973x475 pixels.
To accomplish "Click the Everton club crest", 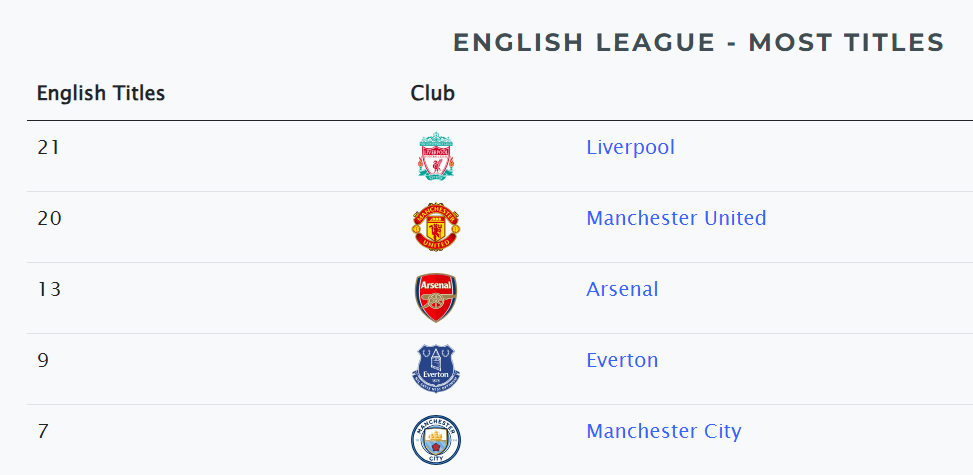I will point(436,369).
